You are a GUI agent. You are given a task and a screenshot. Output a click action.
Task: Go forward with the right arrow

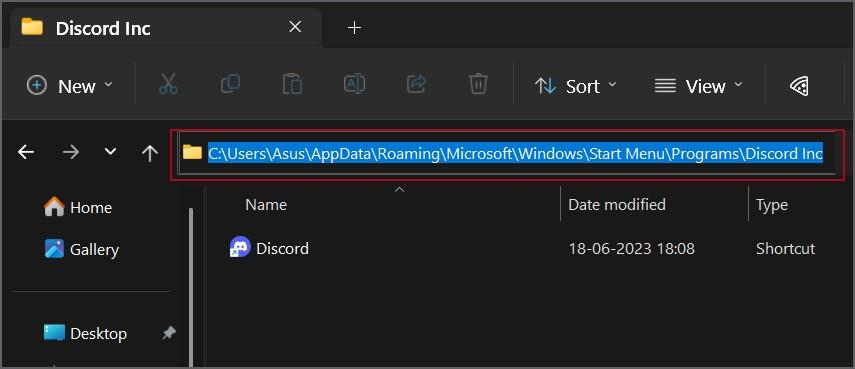pos(70,153)
